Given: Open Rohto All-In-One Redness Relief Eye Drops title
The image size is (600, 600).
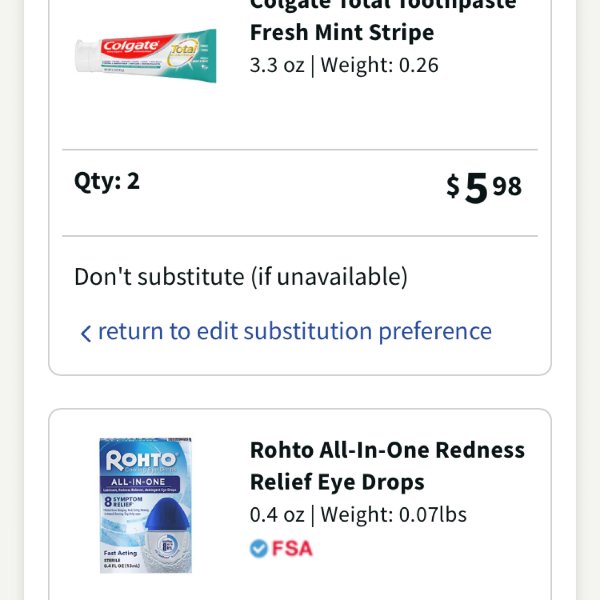Looking at the screenshot, I should pos(387,466).
